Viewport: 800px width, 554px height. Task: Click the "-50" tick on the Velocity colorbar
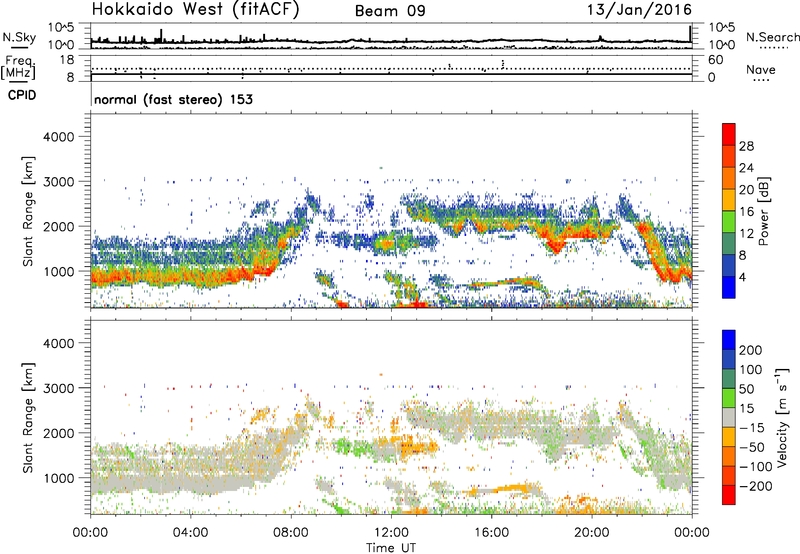(752, 448)
